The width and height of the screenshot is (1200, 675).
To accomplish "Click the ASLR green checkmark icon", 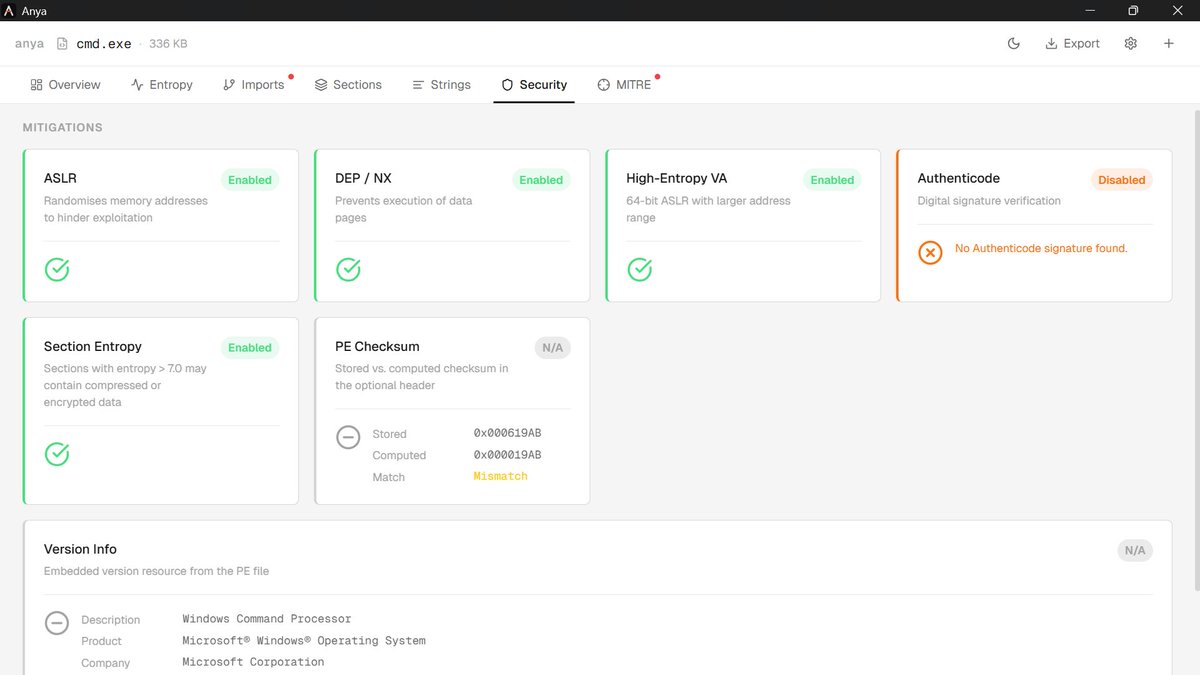I will pos(57,269).
